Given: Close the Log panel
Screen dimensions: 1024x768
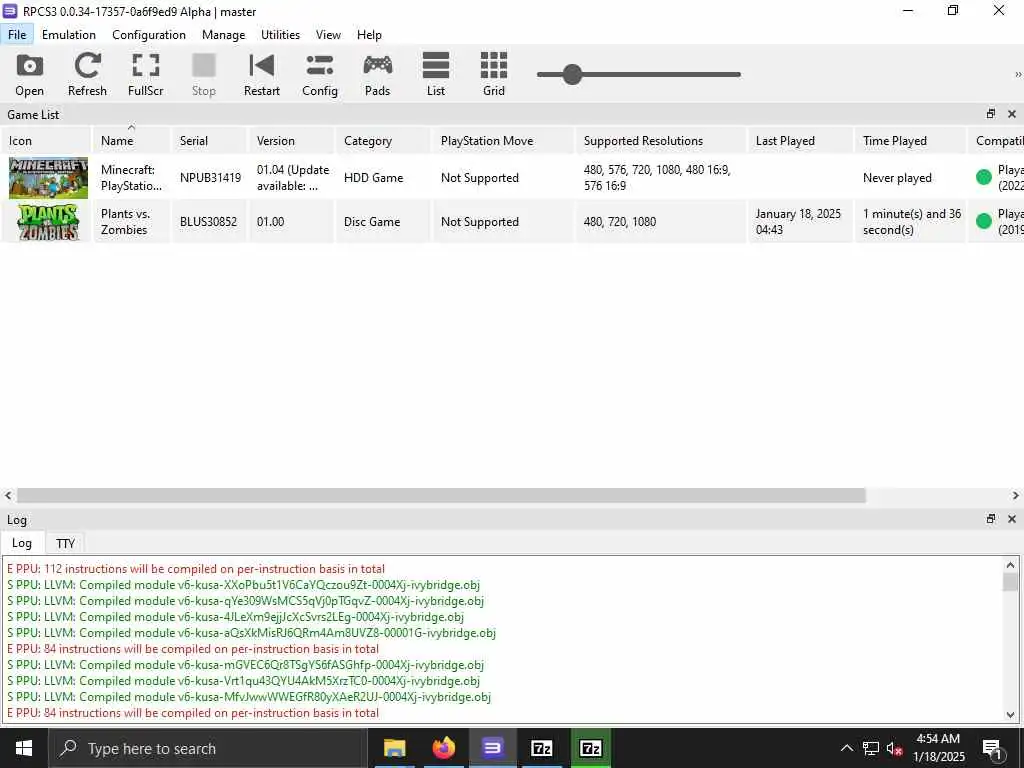Looking at the screenshot, I should pos(1012,519).
